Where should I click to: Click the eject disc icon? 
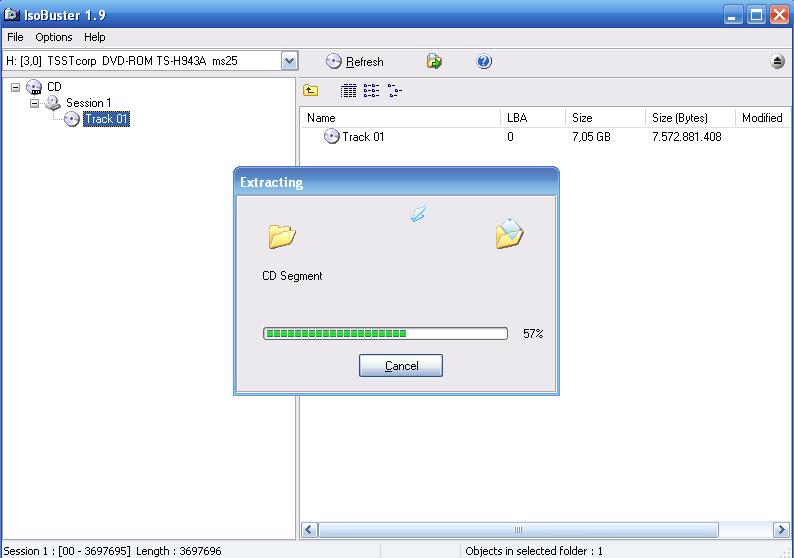pos(777,62)
